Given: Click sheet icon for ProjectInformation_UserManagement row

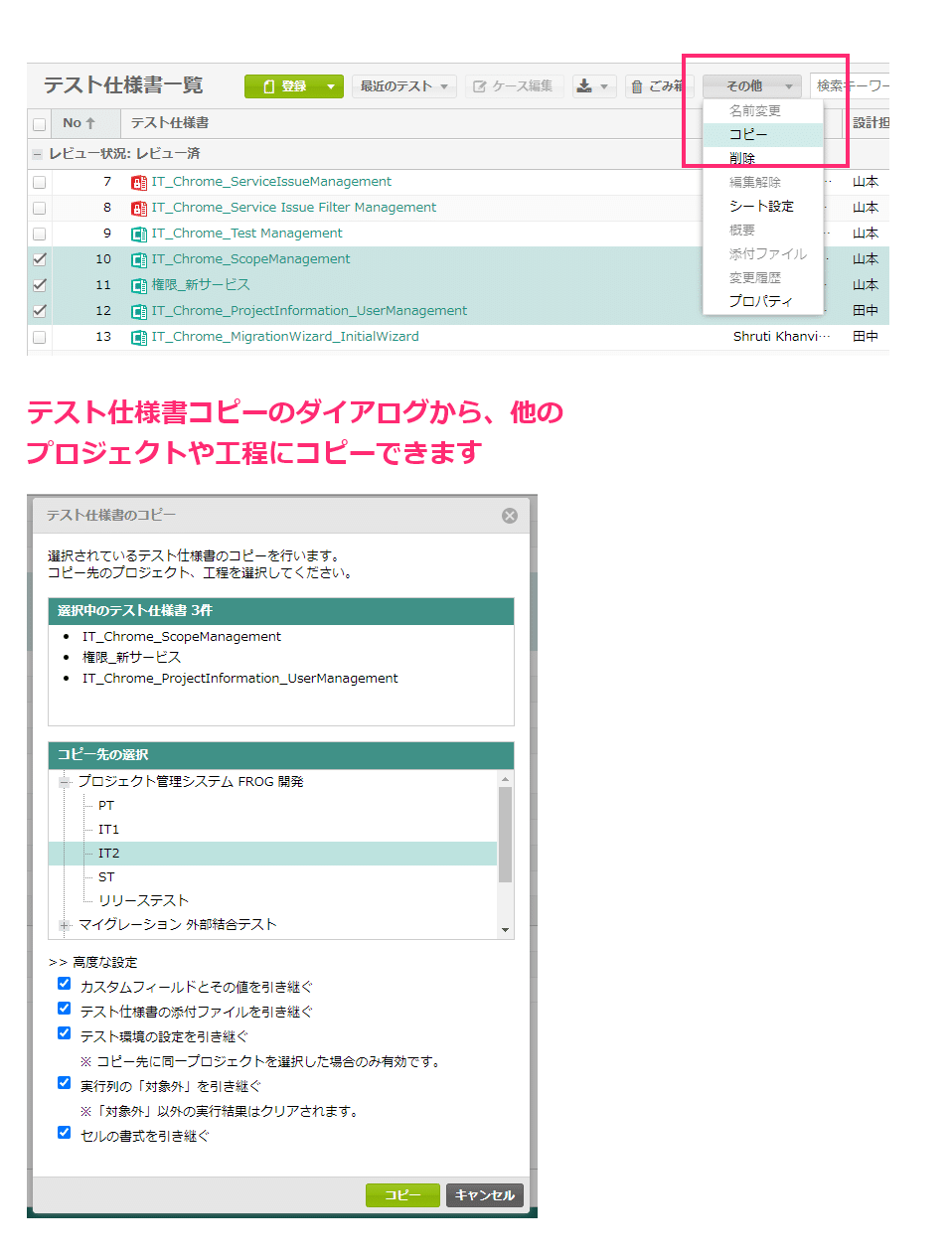Looking at the screenshot, I should [x=139, y=311].
